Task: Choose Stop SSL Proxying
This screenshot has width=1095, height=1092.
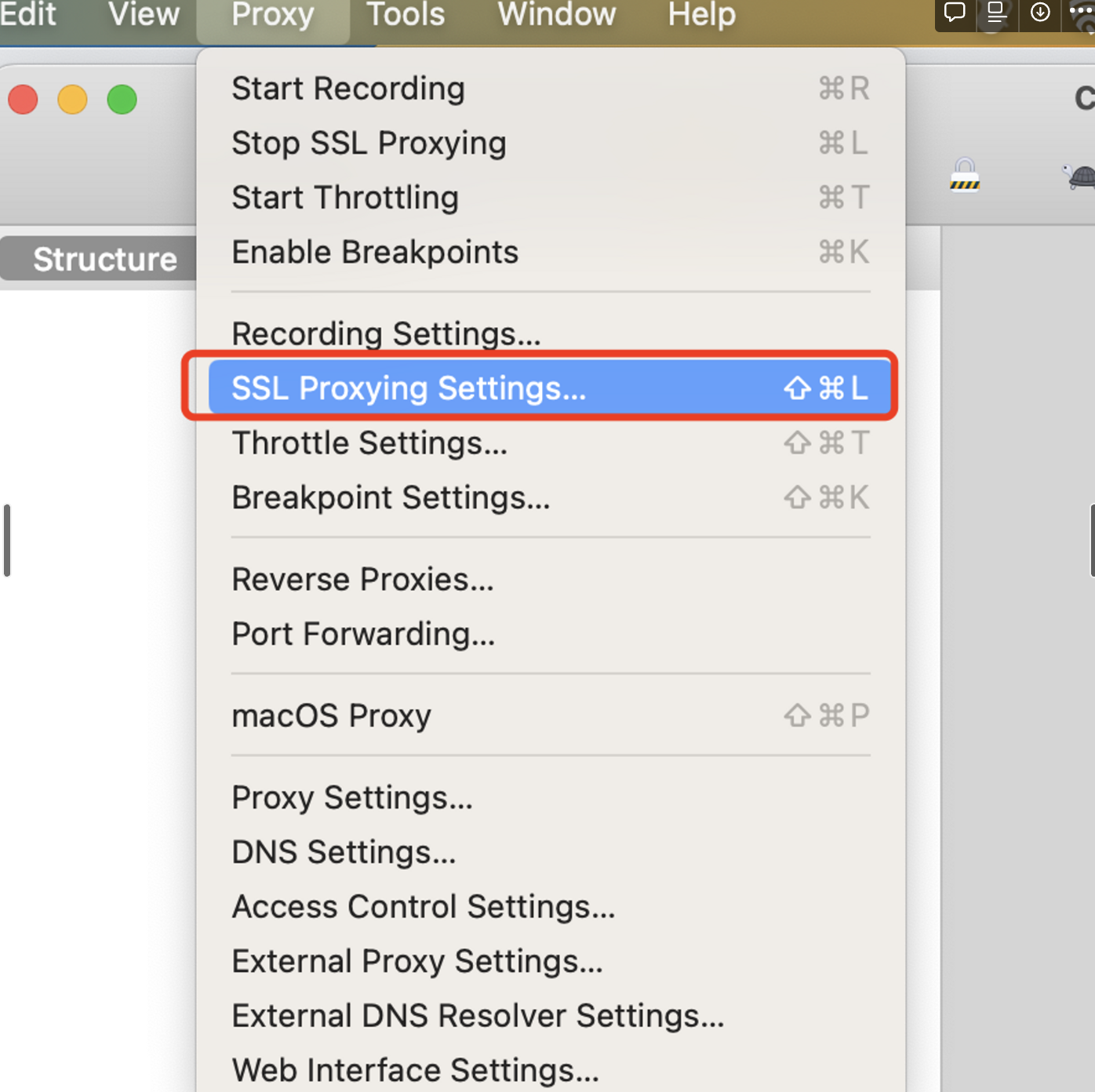Action: pos(369,143)
